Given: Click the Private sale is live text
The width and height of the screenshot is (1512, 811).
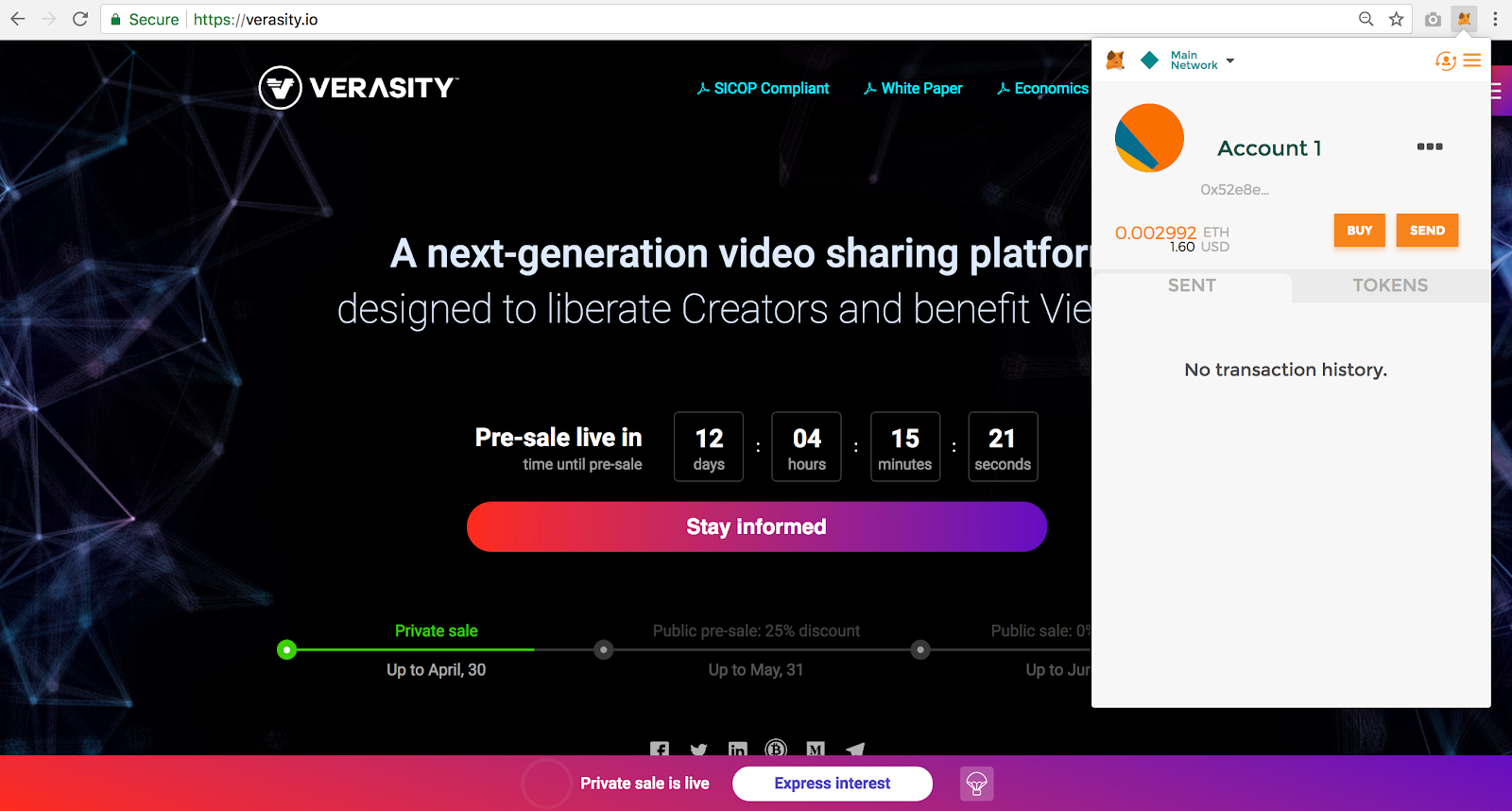Looking at the screenshot, I should pos(644,784).
